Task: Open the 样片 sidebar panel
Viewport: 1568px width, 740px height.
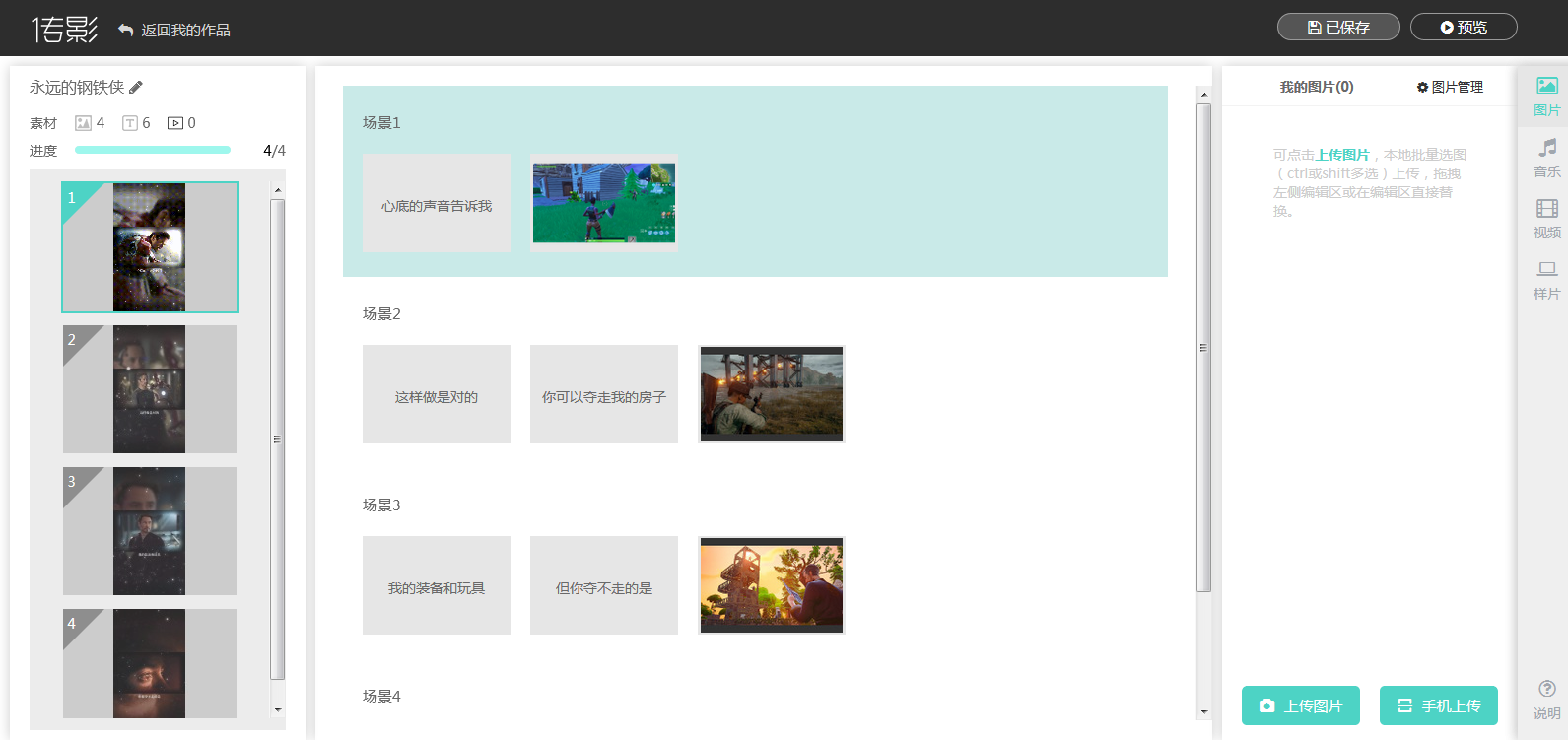Action: pos(1546,280)
